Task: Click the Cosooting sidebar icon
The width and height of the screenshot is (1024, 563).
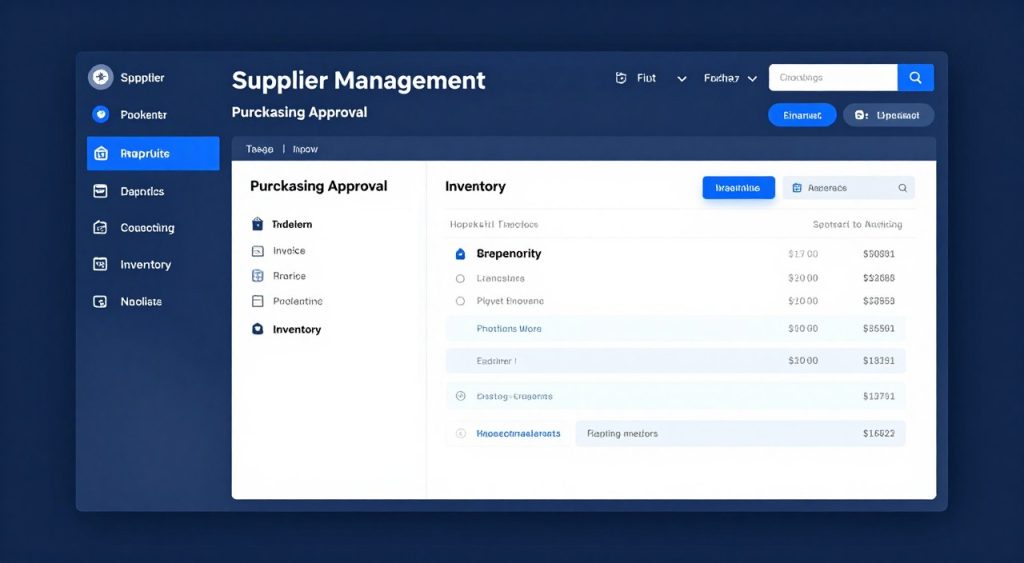Action: coord(100,227)
